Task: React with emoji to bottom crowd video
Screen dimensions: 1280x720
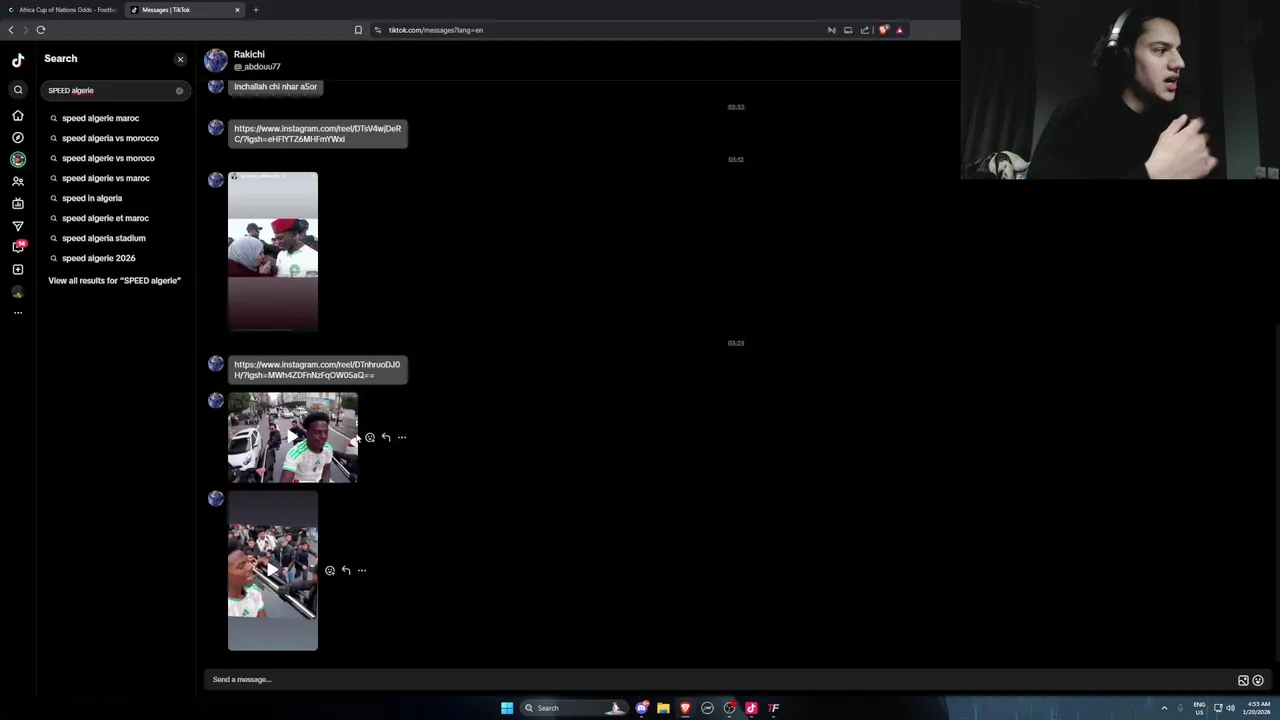Action: pos(330,570)
